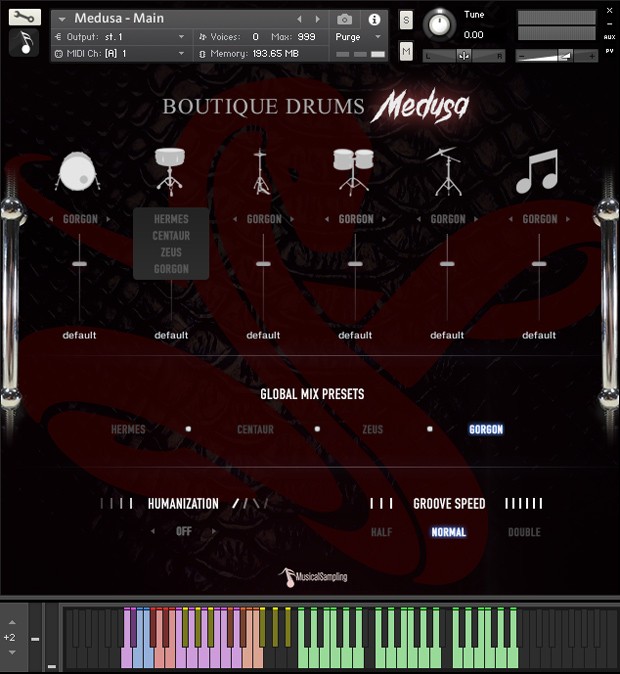The width and height of the screenshot is (620, 674).
Task: Click the large music notes icon
Action: pyautogui.click(x=537, y=172)
